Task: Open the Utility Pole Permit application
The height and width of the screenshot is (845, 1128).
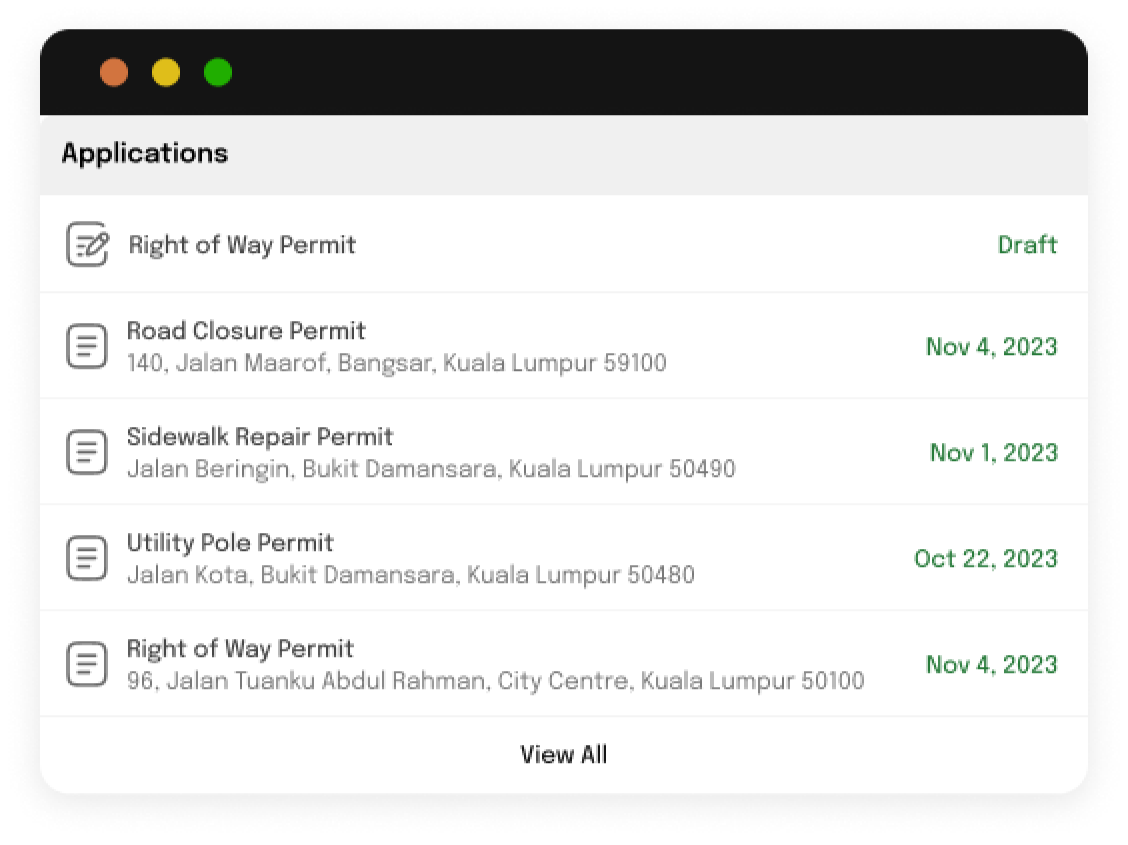Action: (564, 558)
